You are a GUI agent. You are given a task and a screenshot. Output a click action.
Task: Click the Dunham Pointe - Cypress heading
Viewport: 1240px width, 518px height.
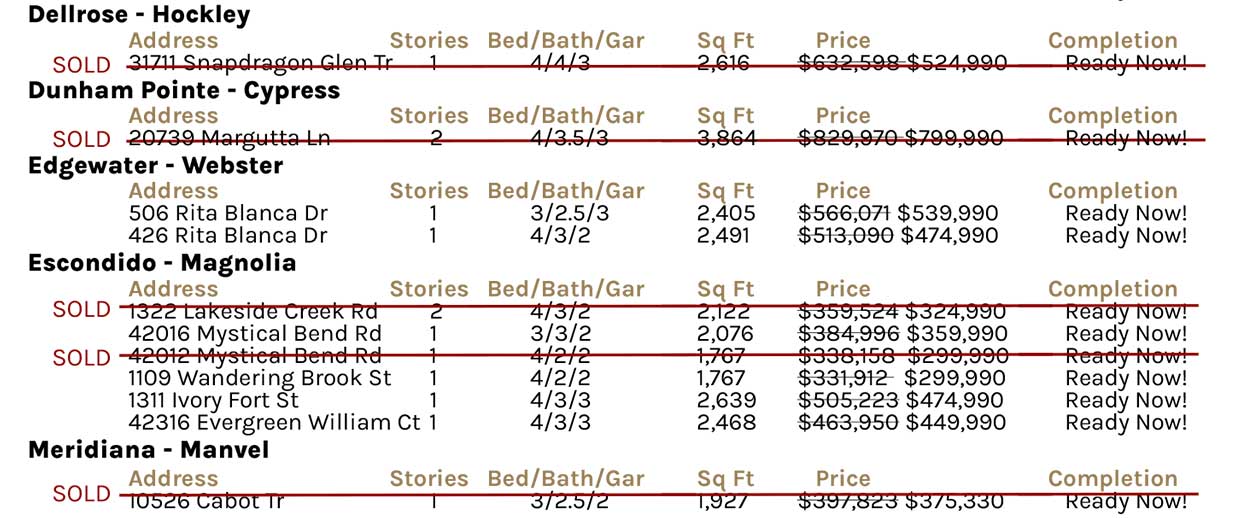coord(184,90)
